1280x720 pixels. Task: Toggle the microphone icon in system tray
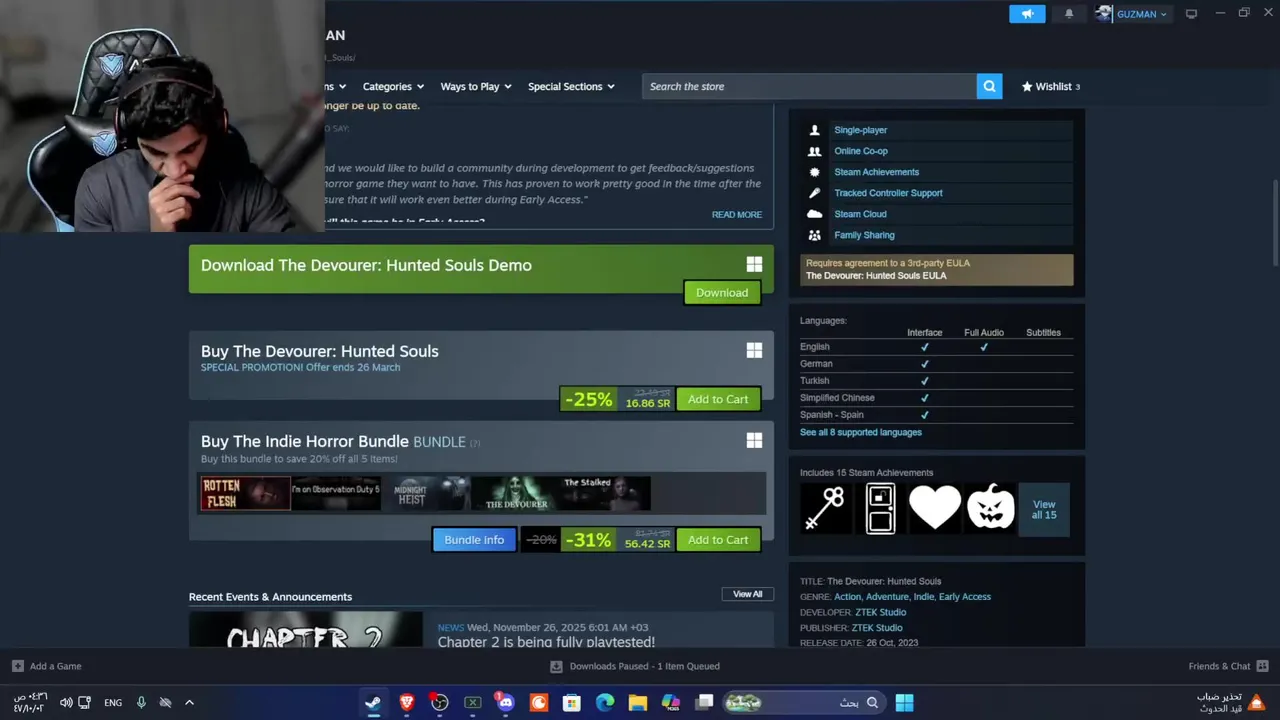click(141, 702)
